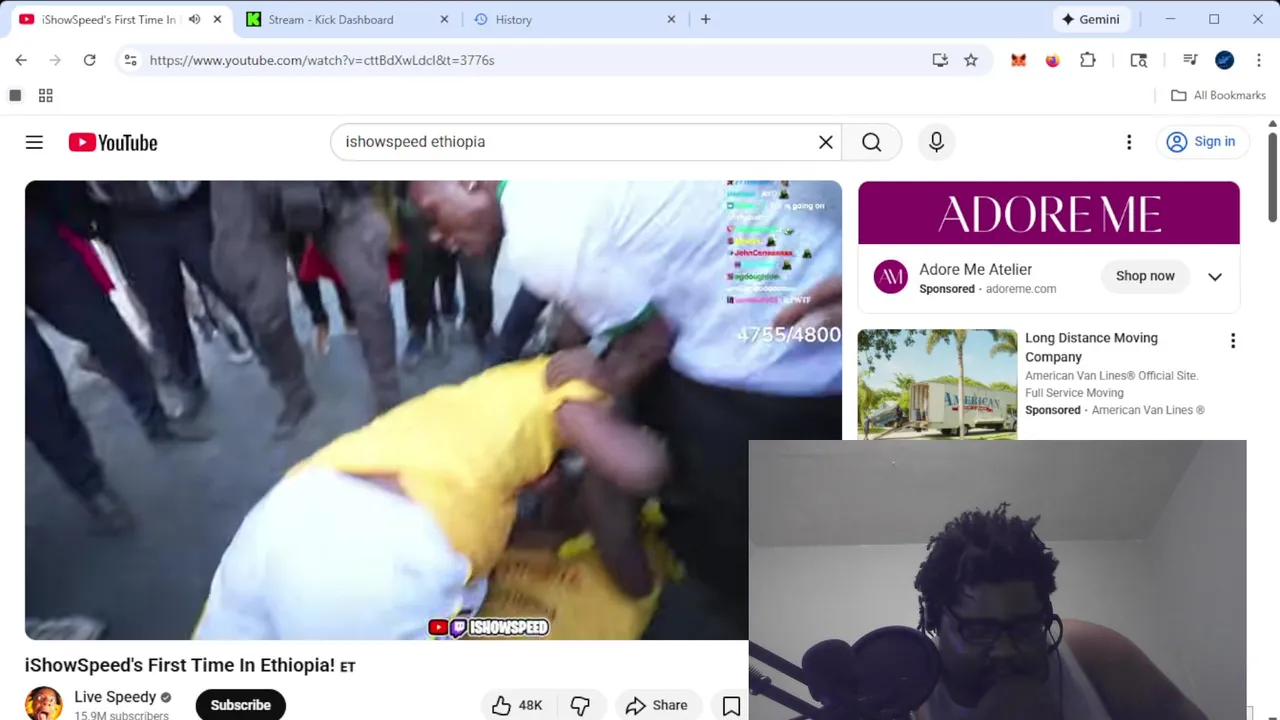Open the Extensions puzzle menu

1088,60
